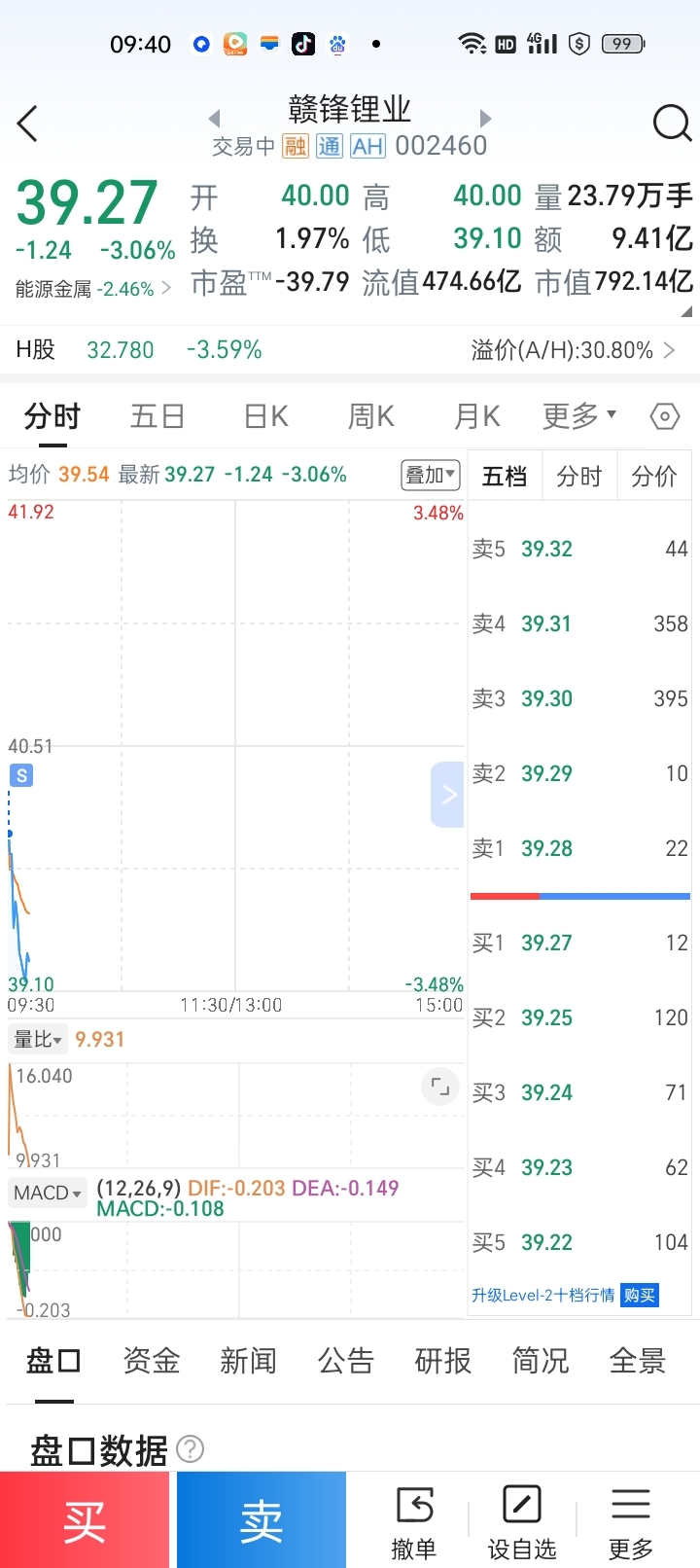This screenshot has width=700, height=1568.
Task: Tap the back arrow icon
Action: (27, 124)
